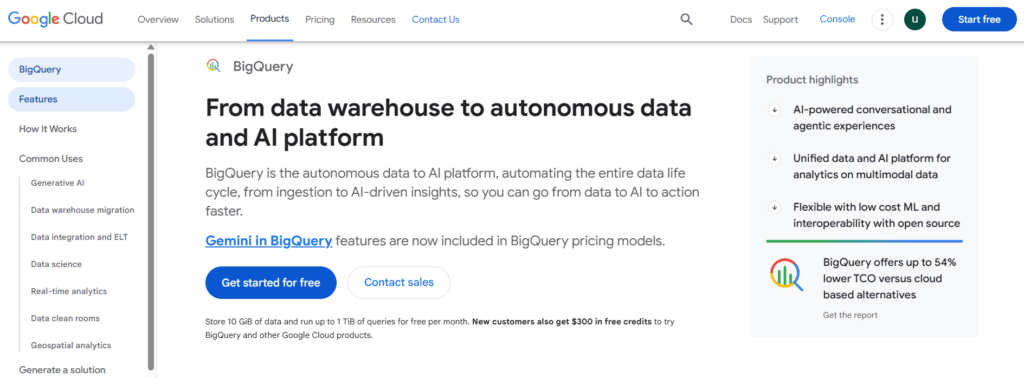
Task: Select Real-time analytics sidebar item
Action: click(x=69, y=291)
